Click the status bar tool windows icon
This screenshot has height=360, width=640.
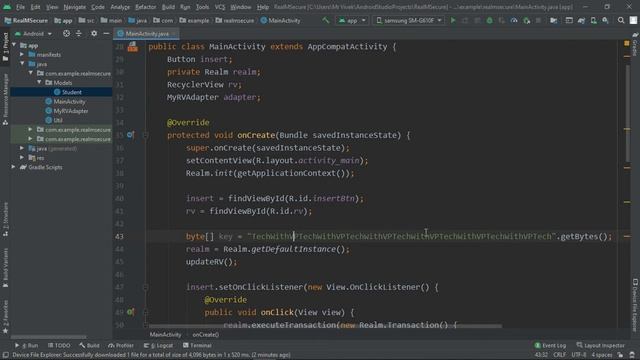pos(5,355)
